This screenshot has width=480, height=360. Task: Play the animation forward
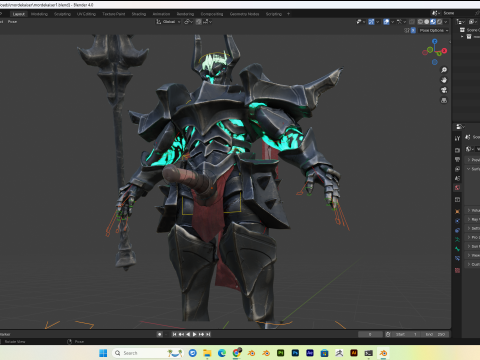tap(195, 334)
